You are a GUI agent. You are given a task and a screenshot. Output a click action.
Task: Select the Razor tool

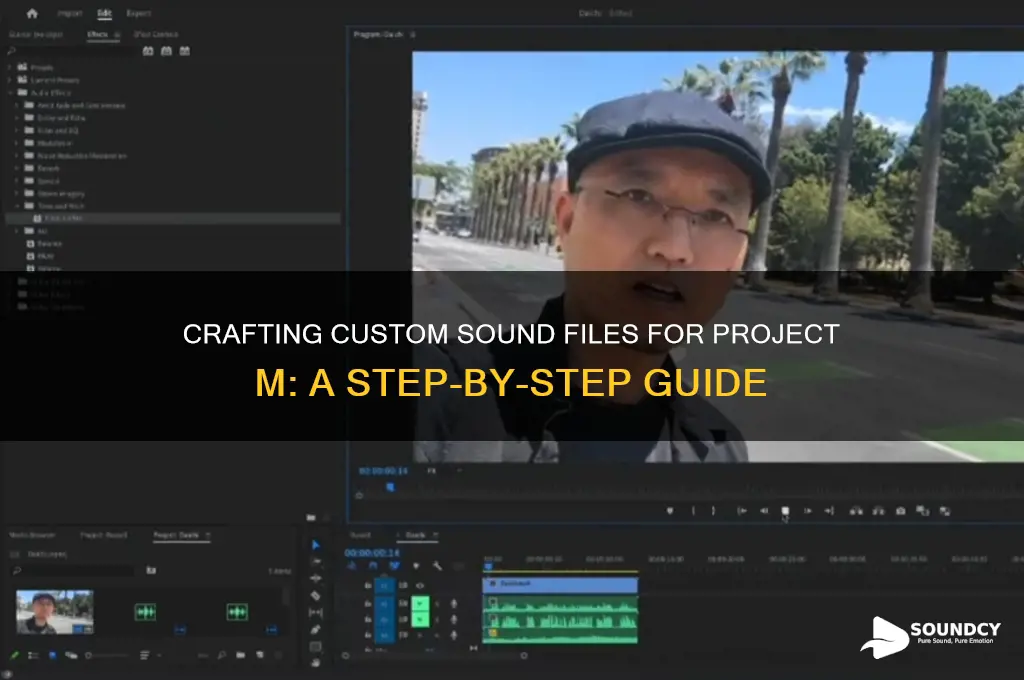pos(315,595)
